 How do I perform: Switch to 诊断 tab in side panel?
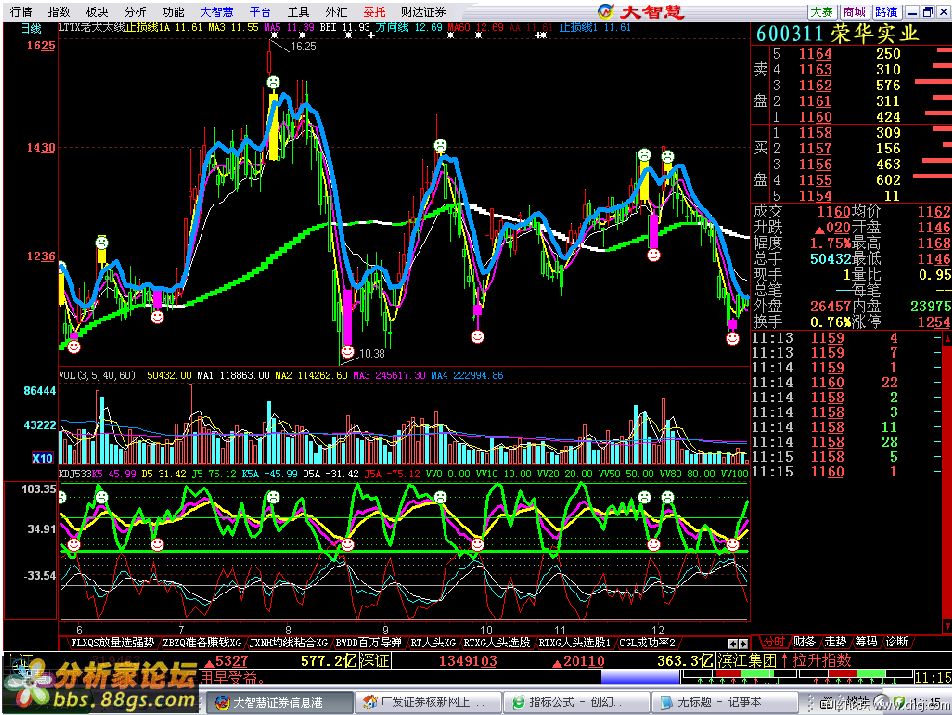point(897,641)
